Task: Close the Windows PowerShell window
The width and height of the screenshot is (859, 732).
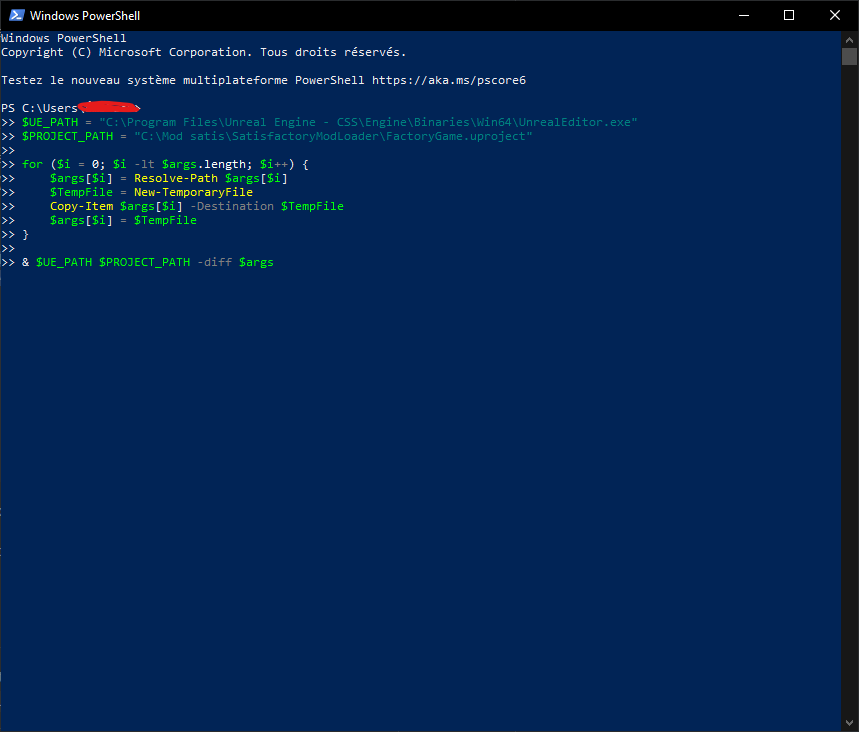Action: coord(835,15)
